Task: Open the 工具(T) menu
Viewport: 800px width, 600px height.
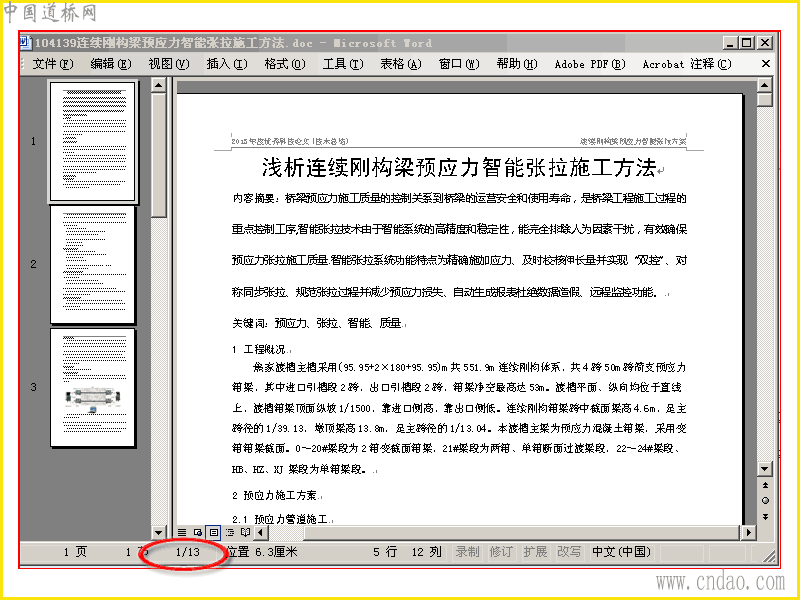Action: coord(343,64)
